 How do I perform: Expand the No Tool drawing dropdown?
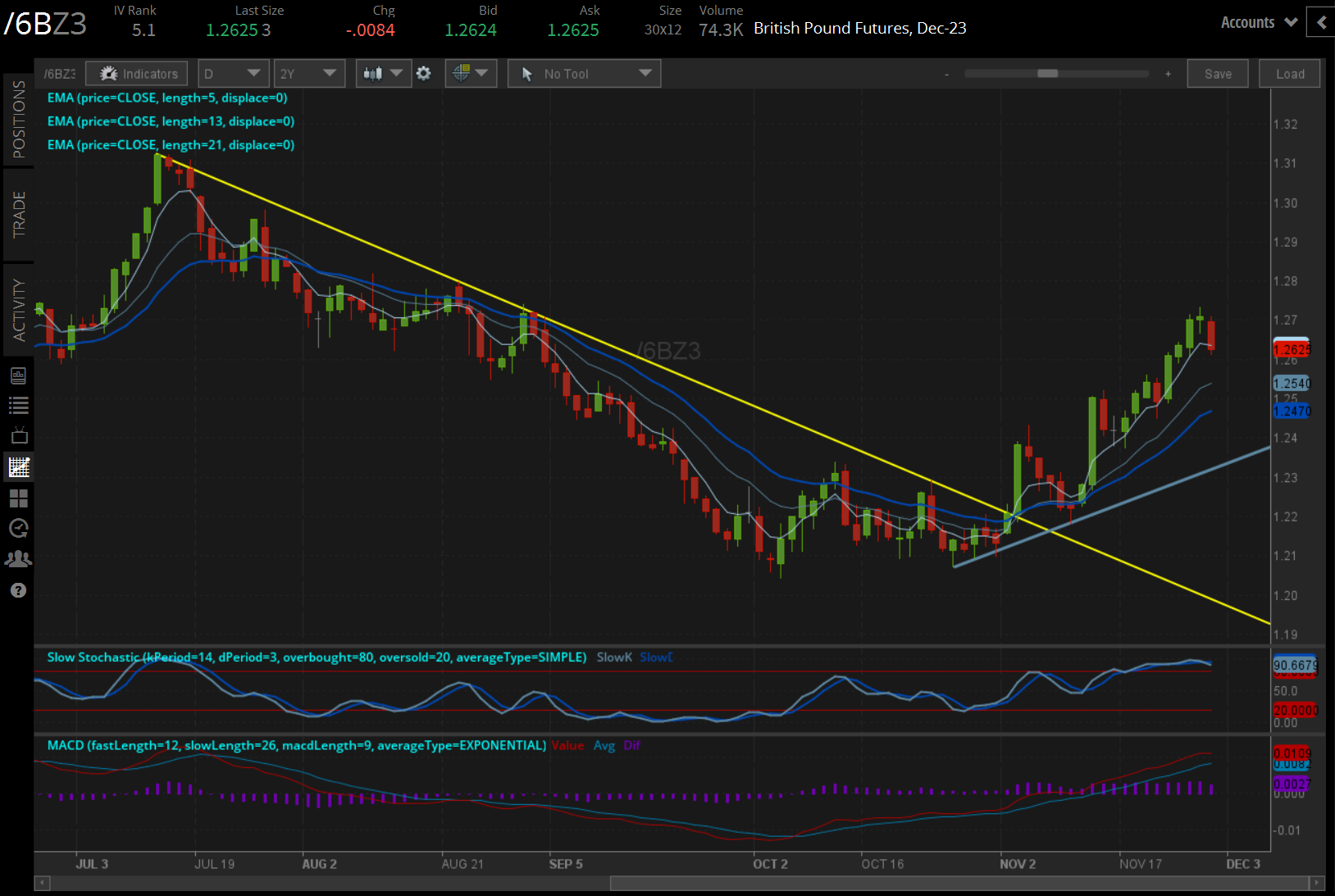pos(584,74)
